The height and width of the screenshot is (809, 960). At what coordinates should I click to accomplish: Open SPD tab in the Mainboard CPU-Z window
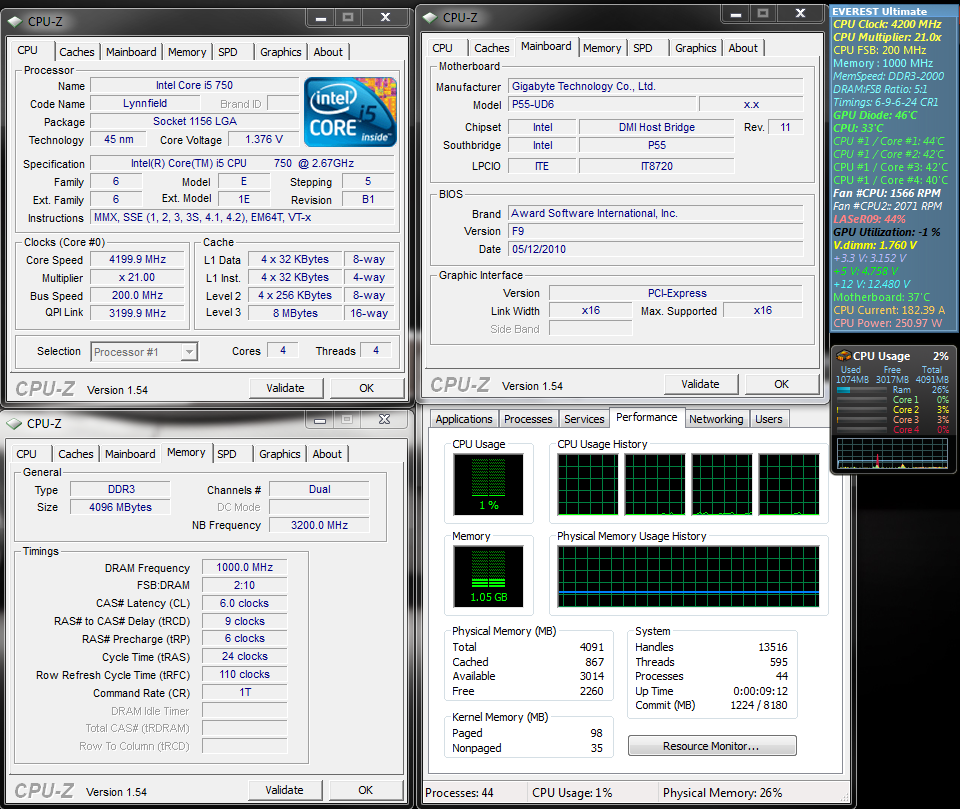click(x=643, y=48)
